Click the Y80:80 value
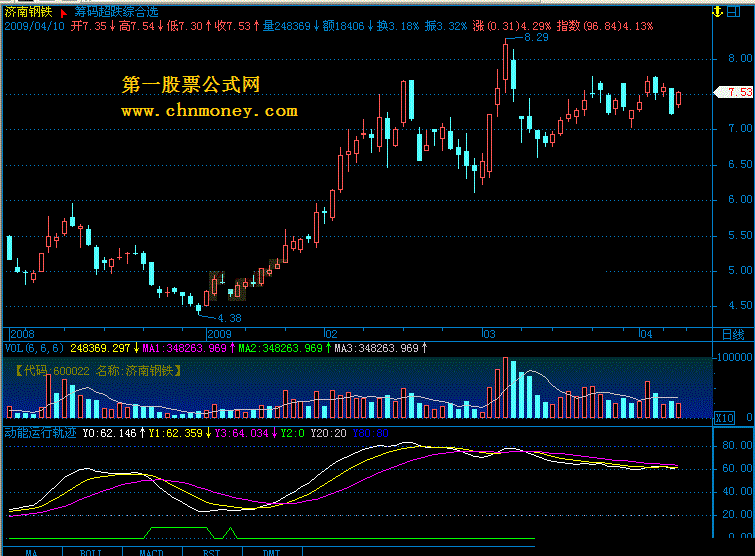The height and width of the screenshot is (556, 755). pyautogui.click(x=370, y=433)
